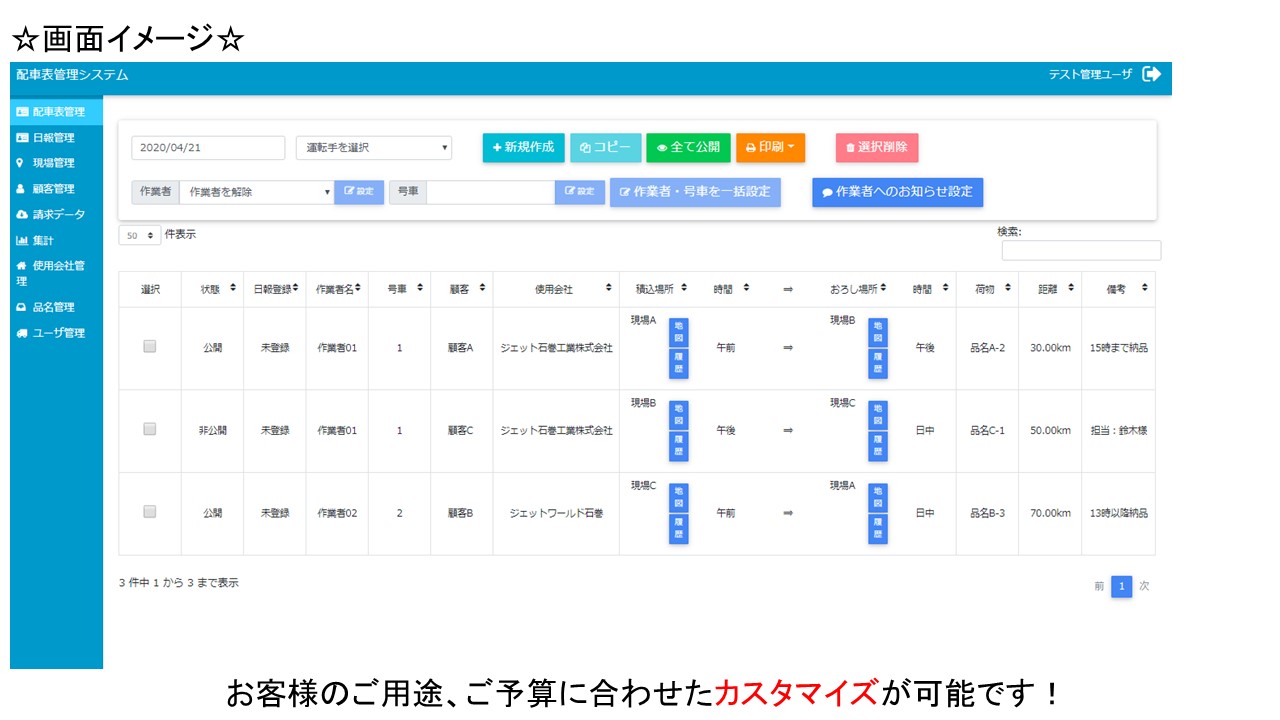Select page 1 in the pagination
The width and height of the screenshot is (1280, 720).
(x=1121, y=587)
